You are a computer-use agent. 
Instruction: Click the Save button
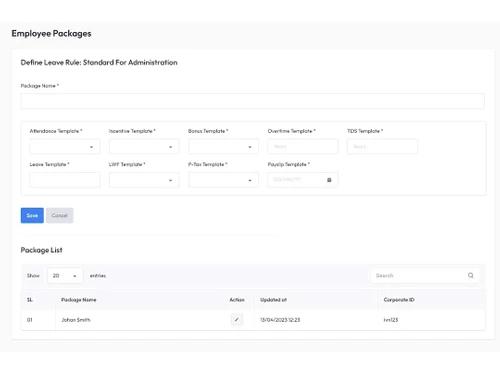click(32, 215)
